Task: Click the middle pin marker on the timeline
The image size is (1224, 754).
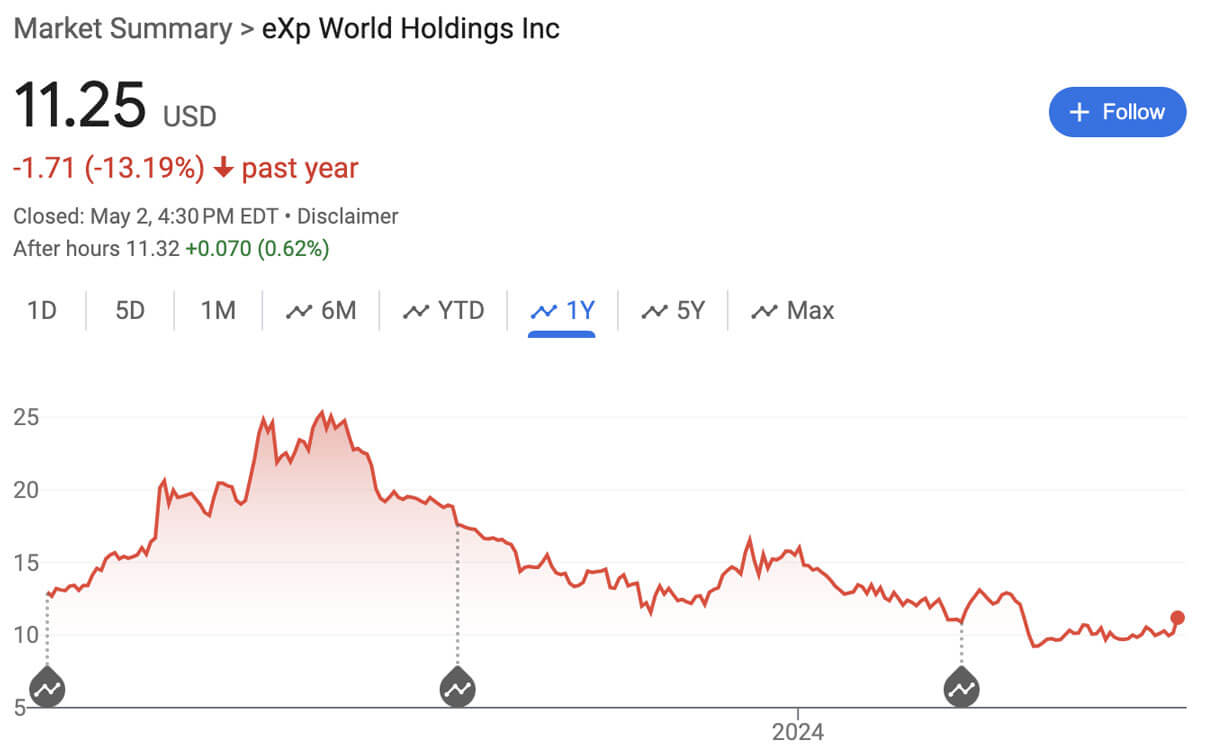Action: point(458,688)
